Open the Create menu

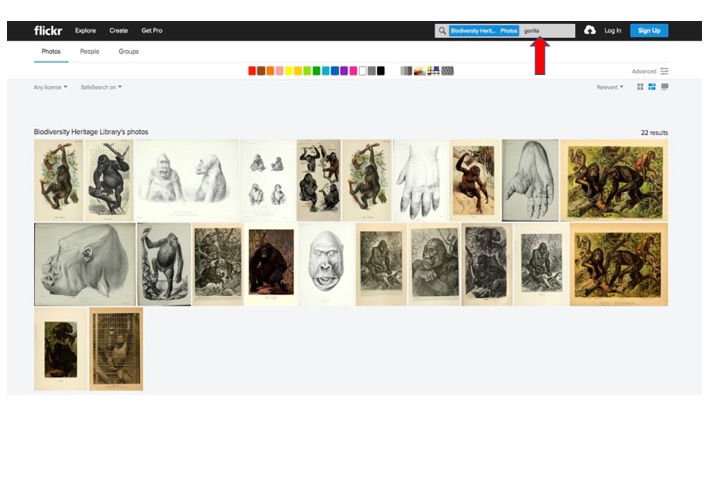click(118, 30)
